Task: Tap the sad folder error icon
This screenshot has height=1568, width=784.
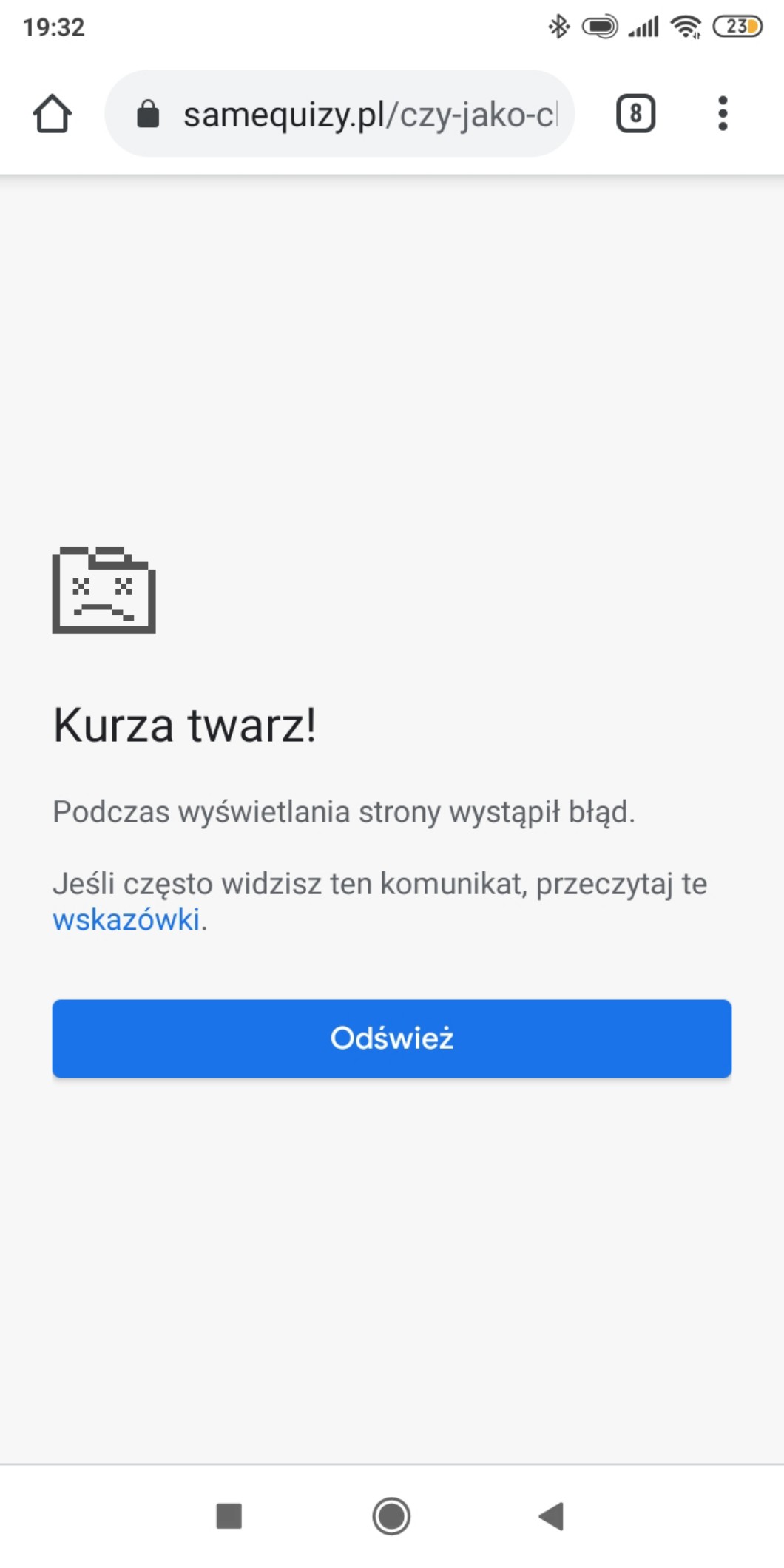Action: (x=104, y=589)
